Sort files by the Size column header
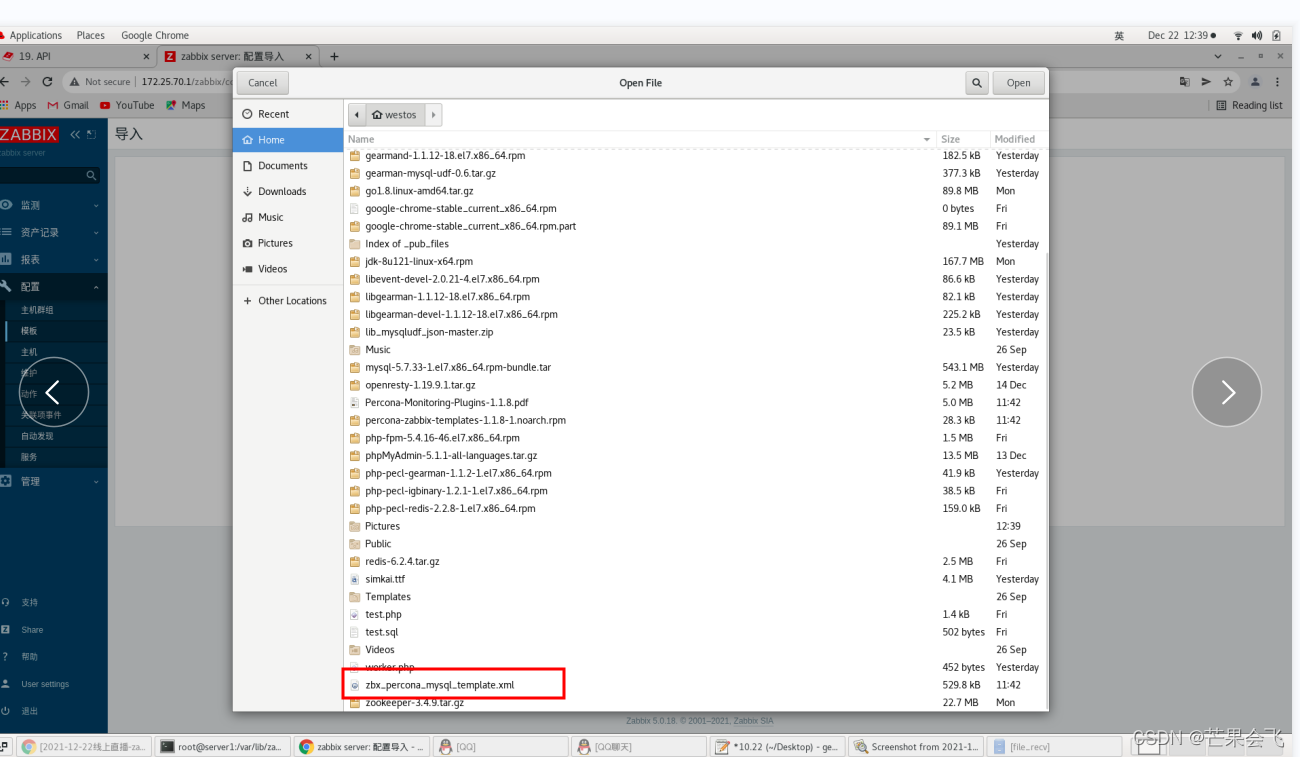Viewport: 1300px width, 757px height. point(962,139)
